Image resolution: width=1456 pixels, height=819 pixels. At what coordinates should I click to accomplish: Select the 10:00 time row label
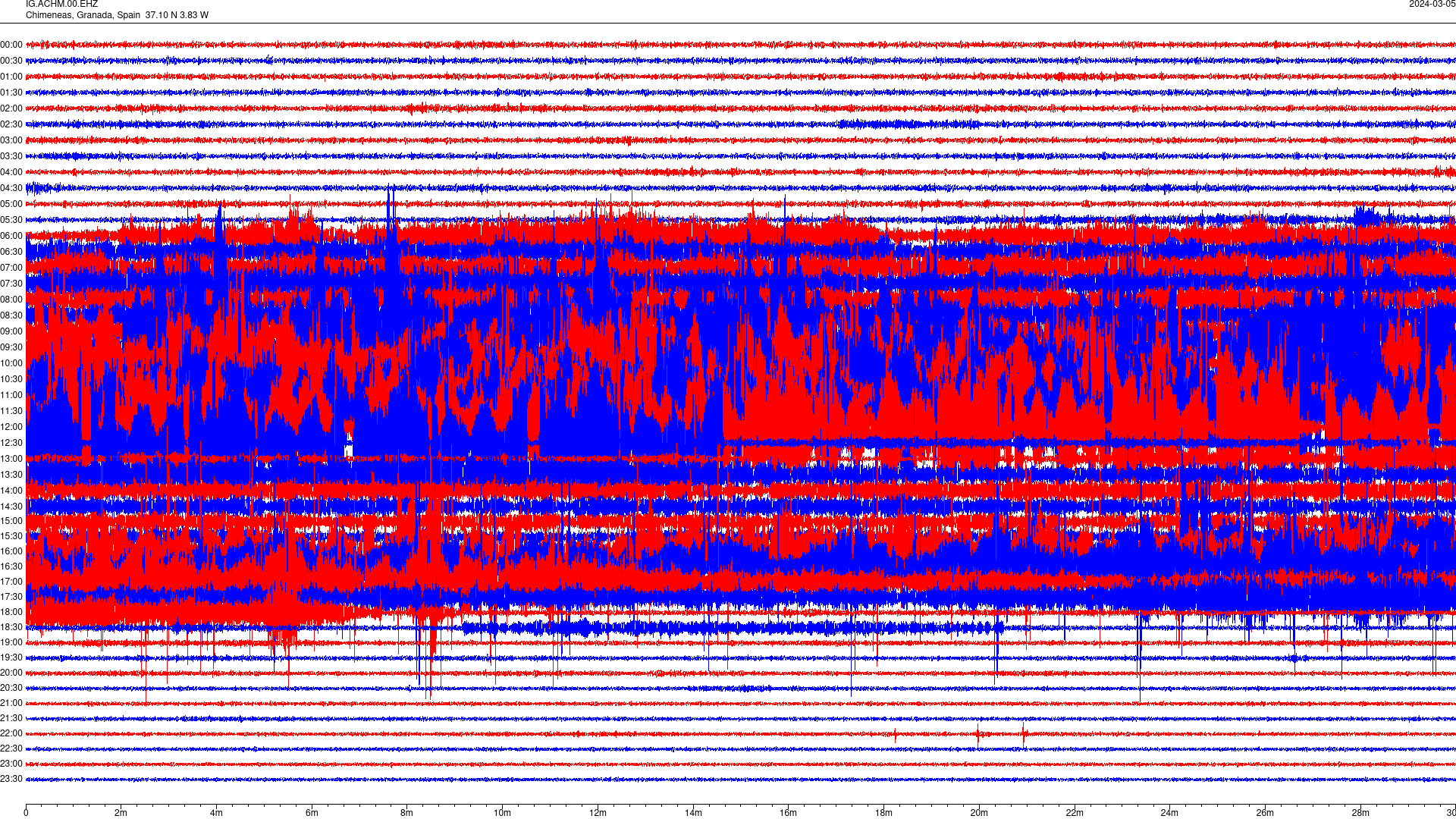pyautogui.click(x=11, y=363)
